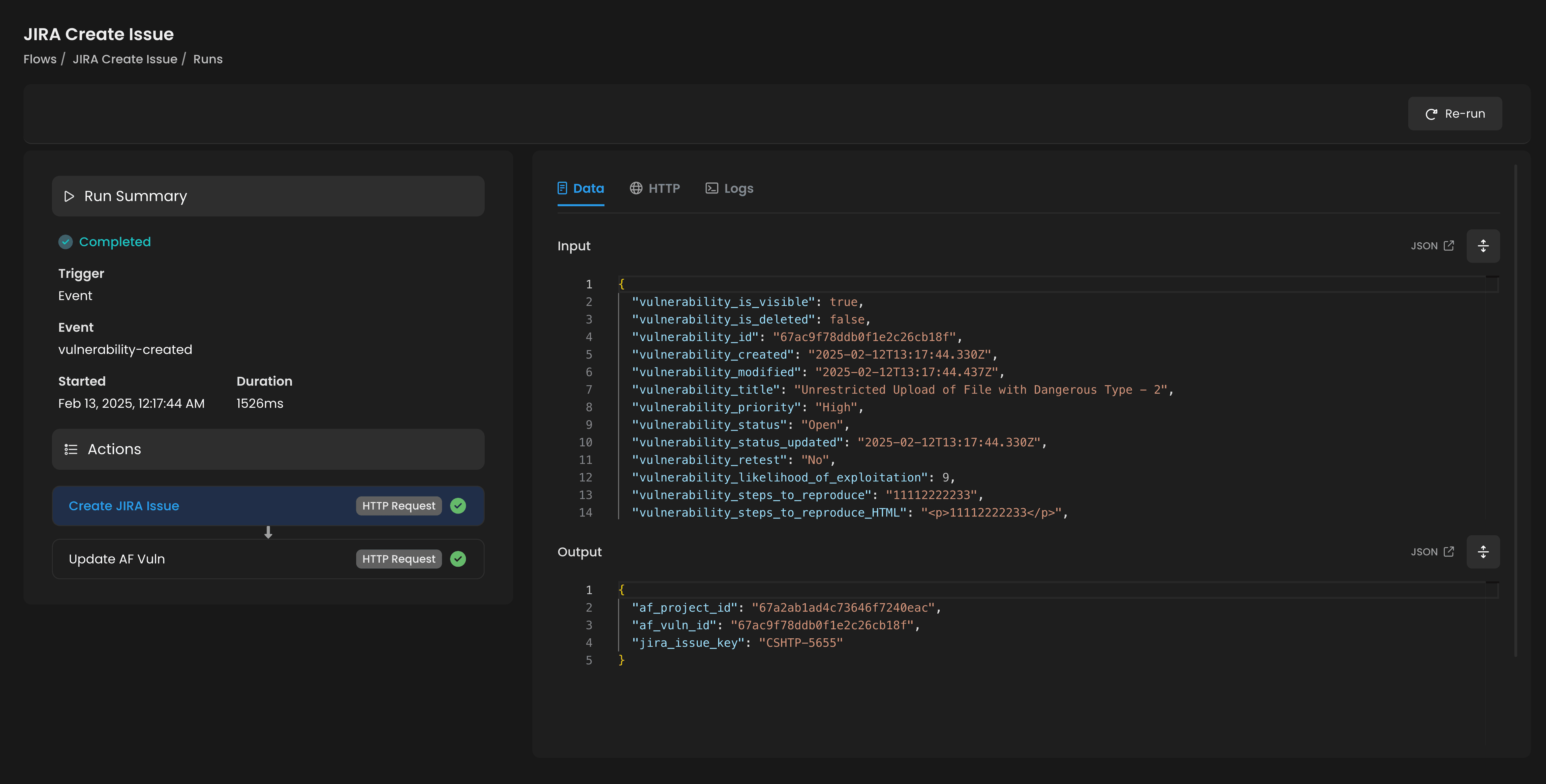Click the vulnerability-created event text

[x=125, y=350]
